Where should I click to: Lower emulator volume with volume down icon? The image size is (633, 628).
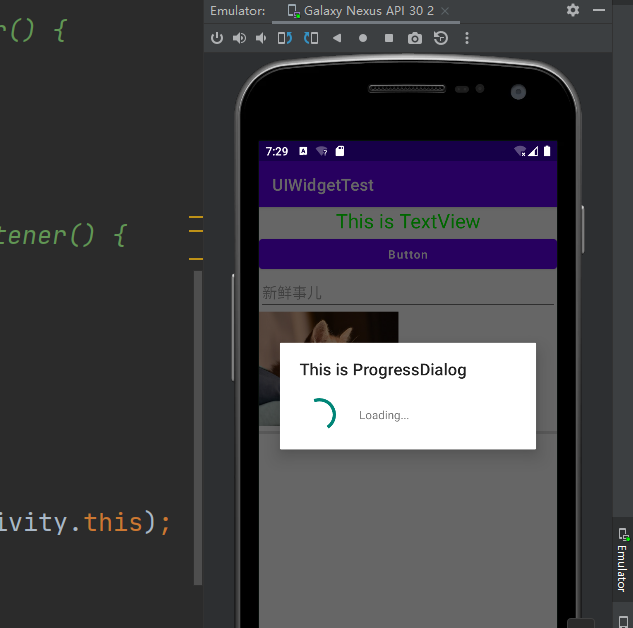(261, 38)
